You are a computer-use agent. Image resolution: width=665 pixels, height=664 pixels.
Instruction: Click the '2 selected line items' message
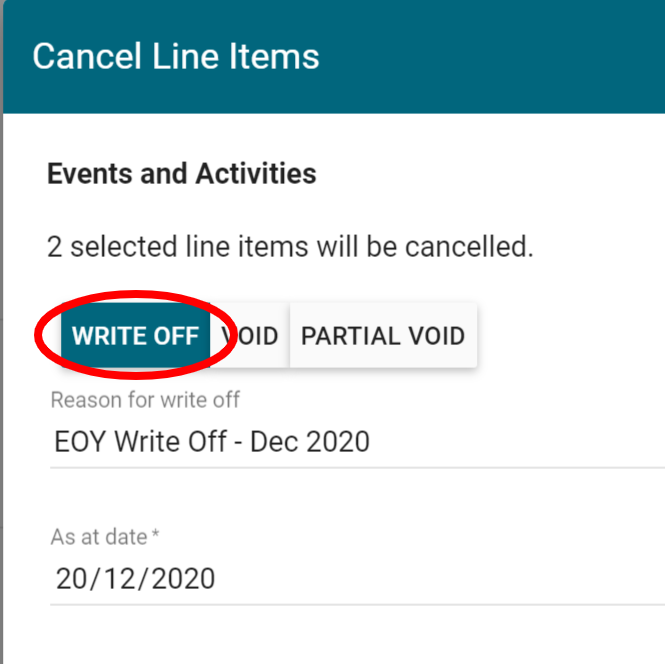point(290,246)
